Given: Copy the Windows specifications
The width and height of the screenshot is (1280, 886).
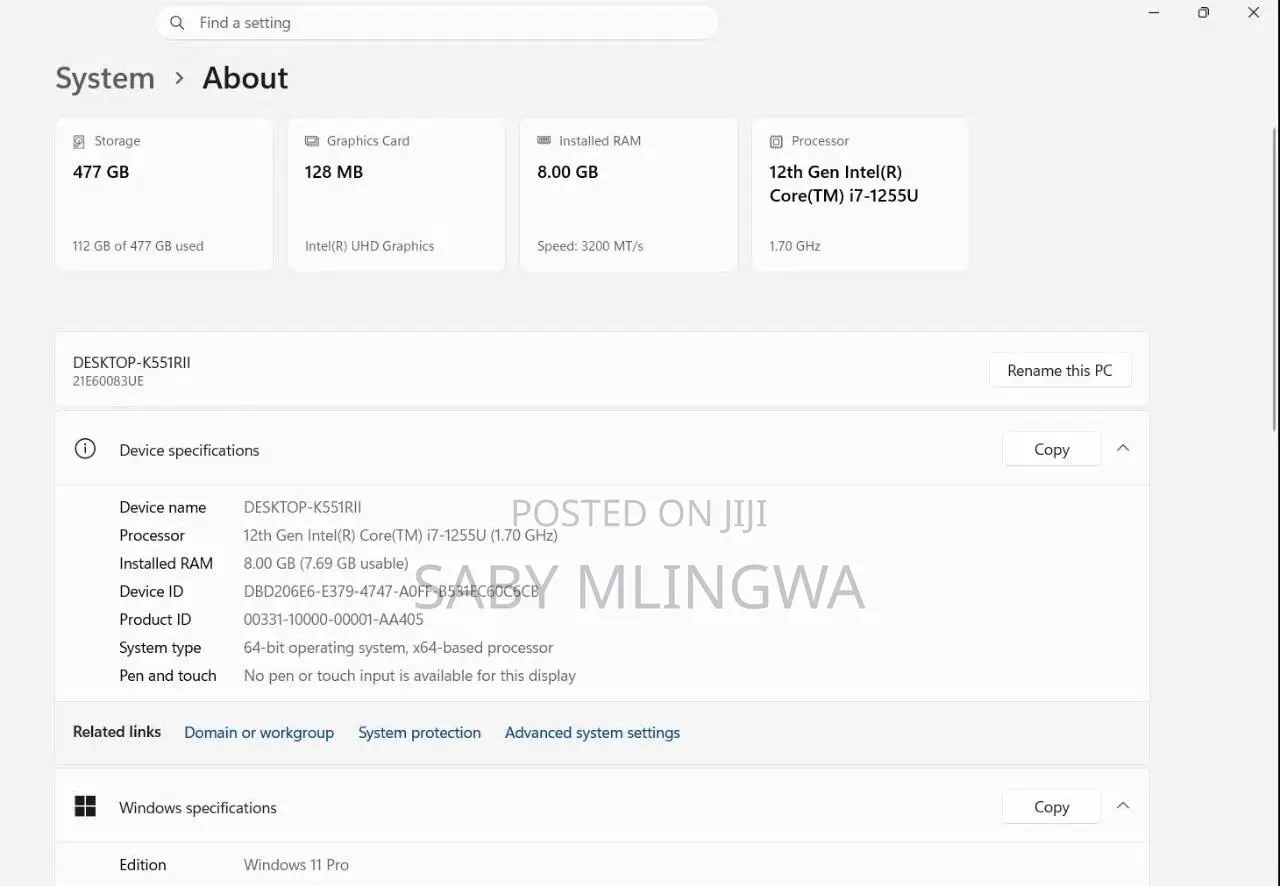Looking at the screenshot, I should (x=1052, y=807).
